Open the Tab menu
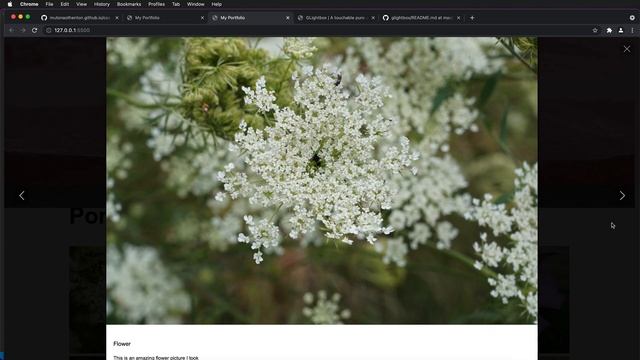 176,4
